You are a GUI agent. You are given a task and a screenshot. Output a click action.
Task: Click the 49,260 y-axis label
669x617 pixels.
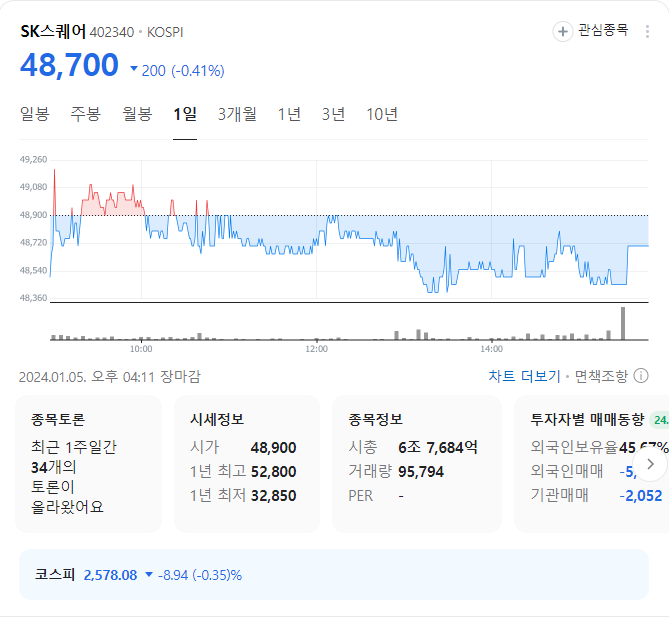pyautogui.click(x=33, y=160)
